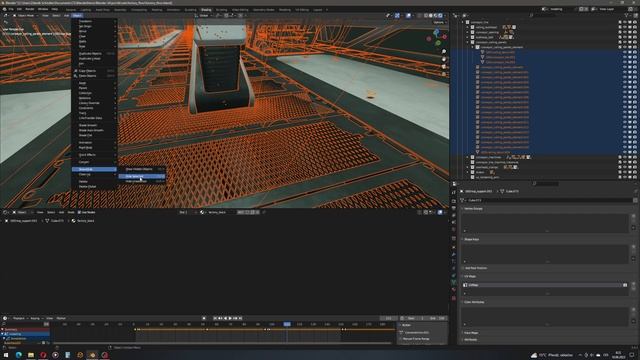Open the Output properties tab icon
640x360 pixels.
click(454, 208)
